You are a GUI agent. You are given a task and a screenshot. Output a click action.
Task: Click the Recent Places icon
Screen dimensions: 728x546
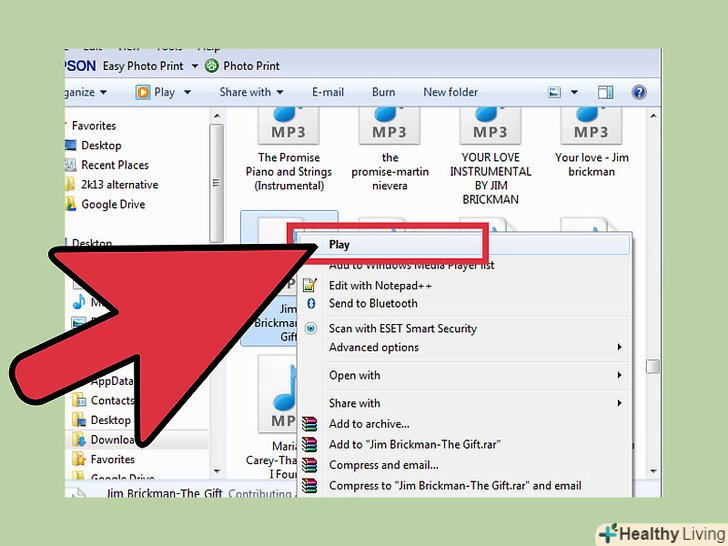coord(71,165)
